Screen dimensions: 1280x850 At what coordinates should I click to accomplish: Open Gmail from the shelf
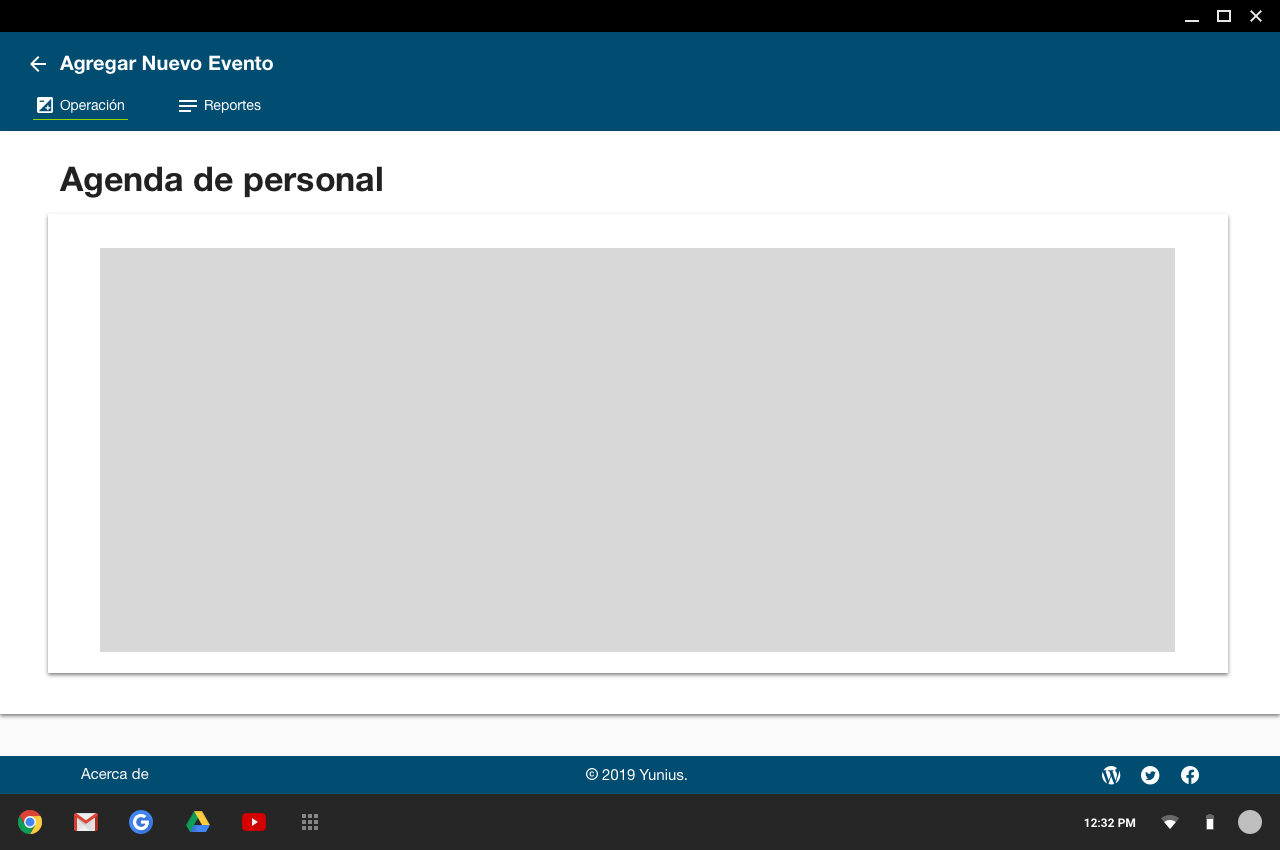click(x=86, y=822)
